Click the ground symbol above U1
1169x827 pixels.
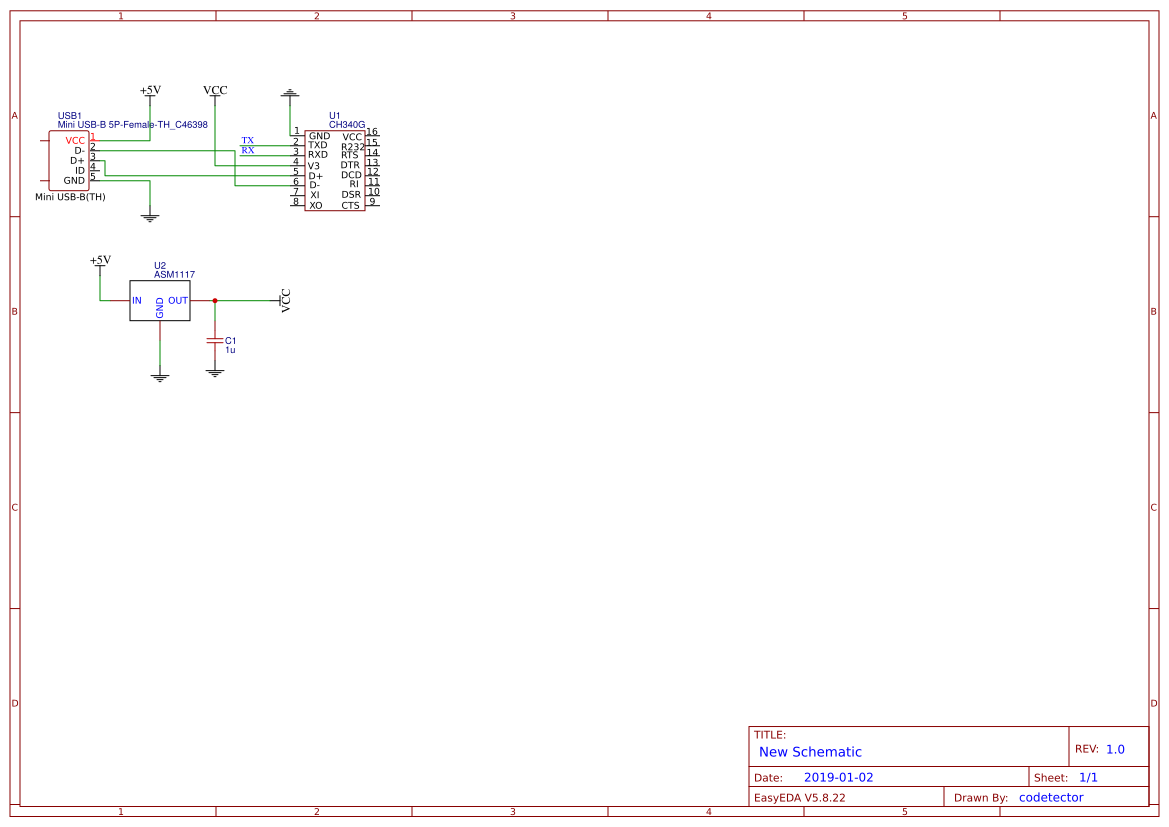pyautogui.click(x=290, y=93)
